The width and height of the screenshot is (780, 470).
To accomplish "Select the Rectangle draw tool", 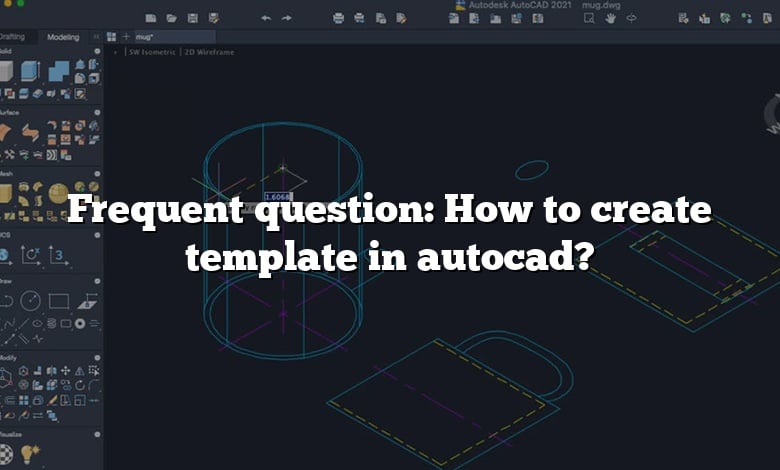I will (x=59, y=301).
